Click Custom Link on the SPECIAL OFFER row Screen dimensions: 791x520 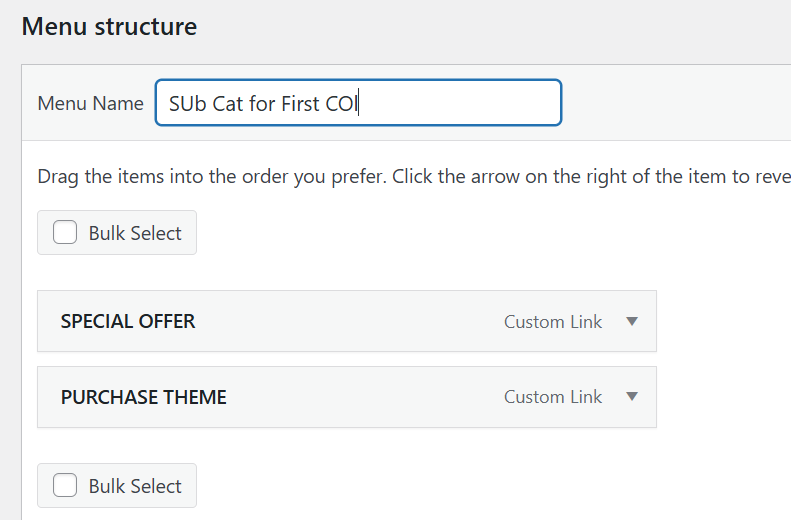tap(553, 322)
